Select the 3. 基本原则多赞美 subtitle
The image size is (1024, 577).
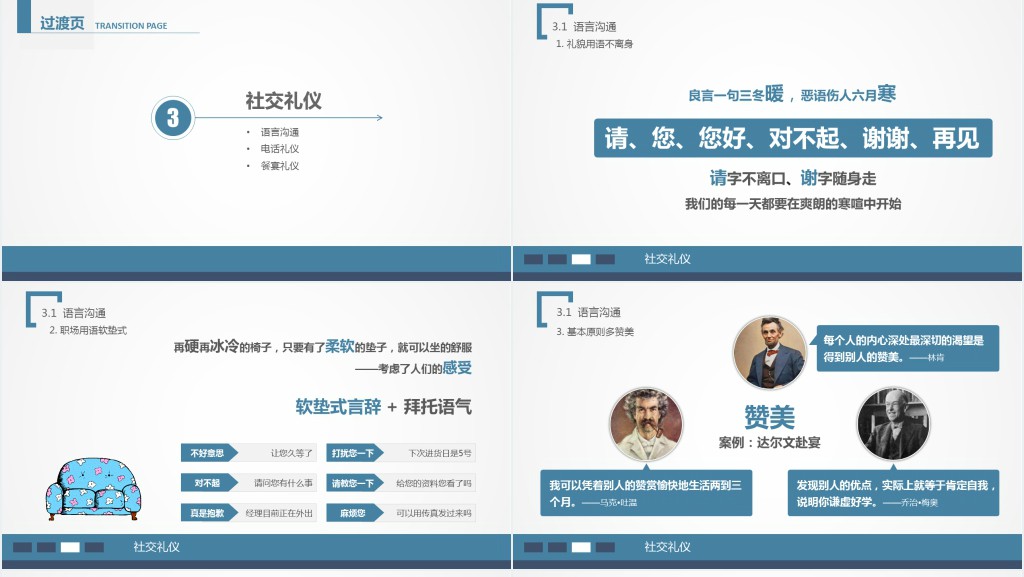pos(595,332)
